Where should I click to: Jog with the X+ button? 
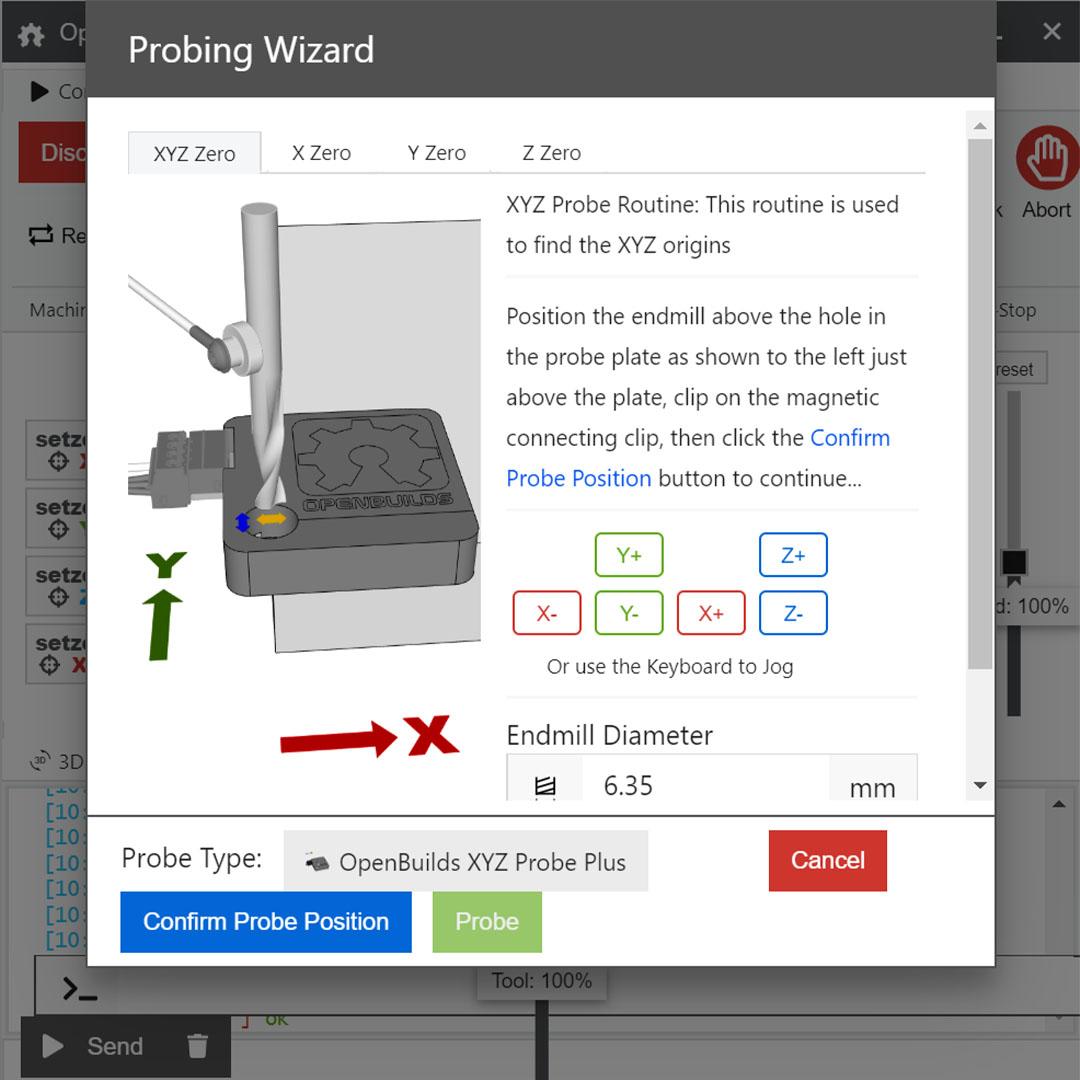[711, 613]
